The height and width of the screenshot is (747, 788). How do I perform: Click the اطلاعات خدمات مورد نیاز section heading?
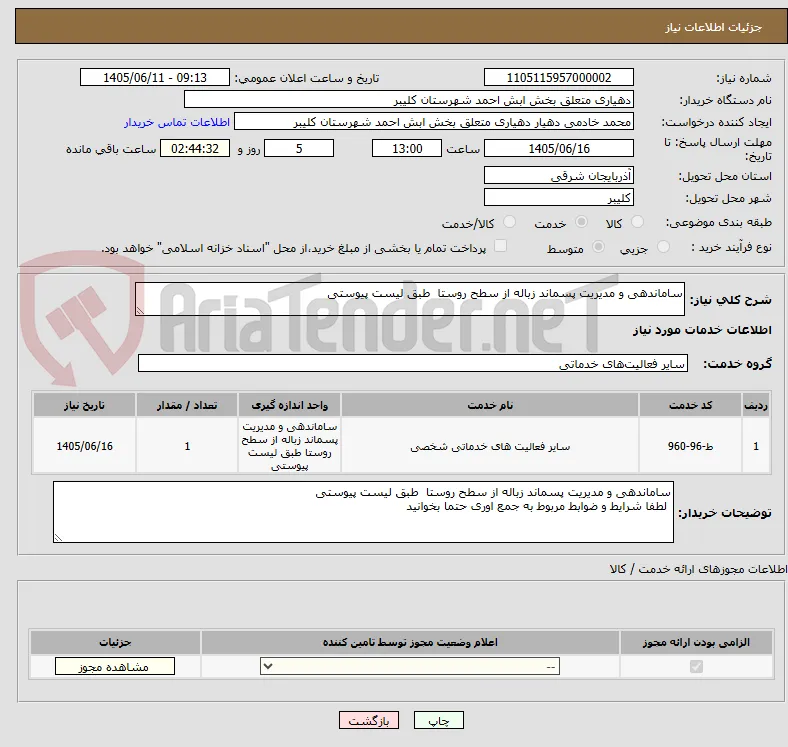(x=702, y=330)
